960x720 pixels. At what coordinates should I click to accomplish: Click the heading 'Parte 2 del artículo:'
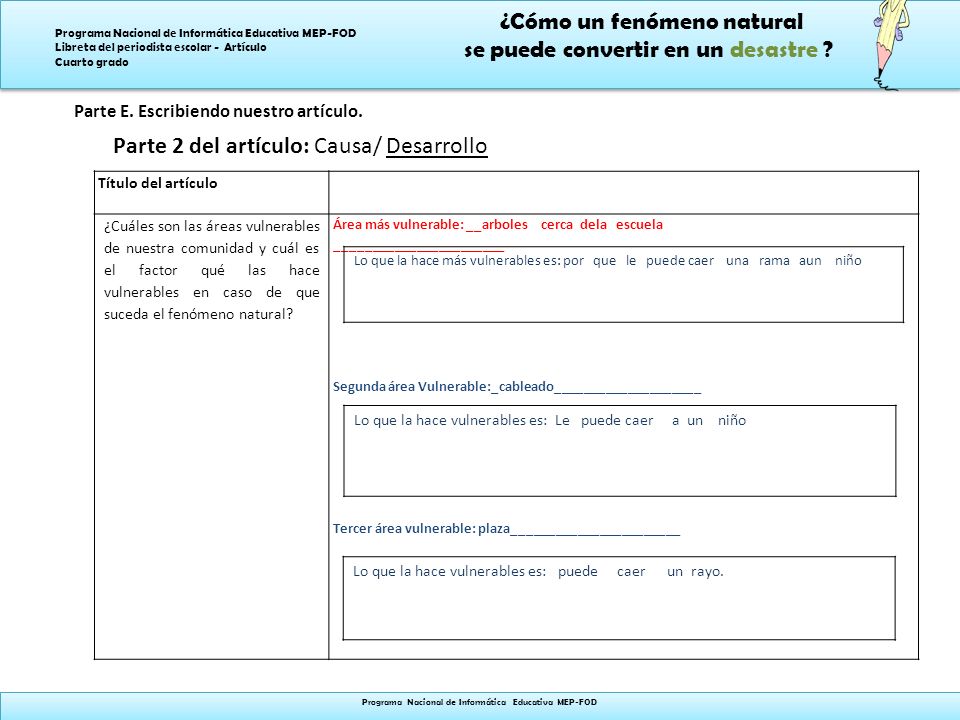211,146
